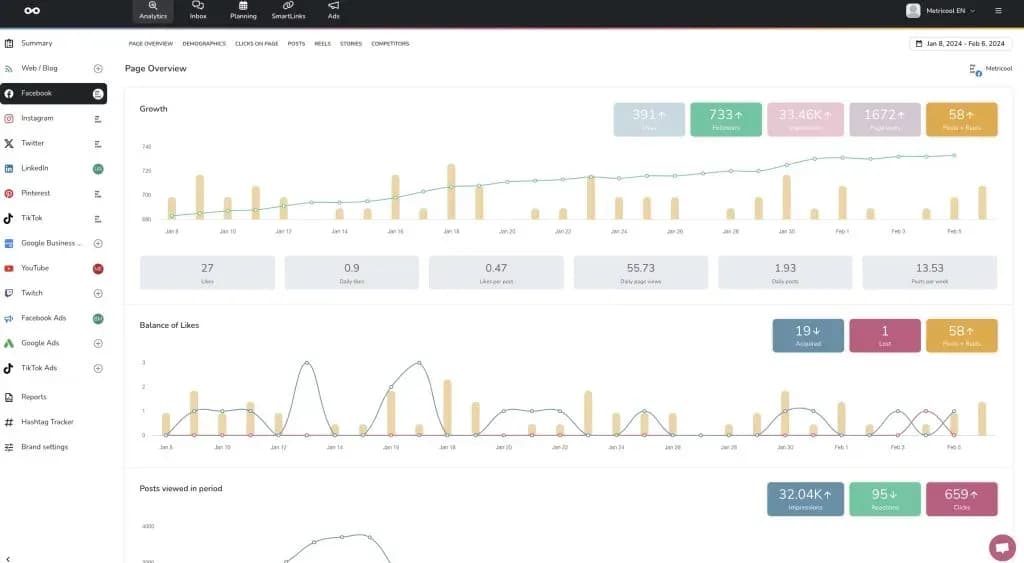The height and width of the screenshot is (563, 1024).
Task: Click the 0.47 Likes per post stat box
Action: pyautogui.click(x=496, y=272)
